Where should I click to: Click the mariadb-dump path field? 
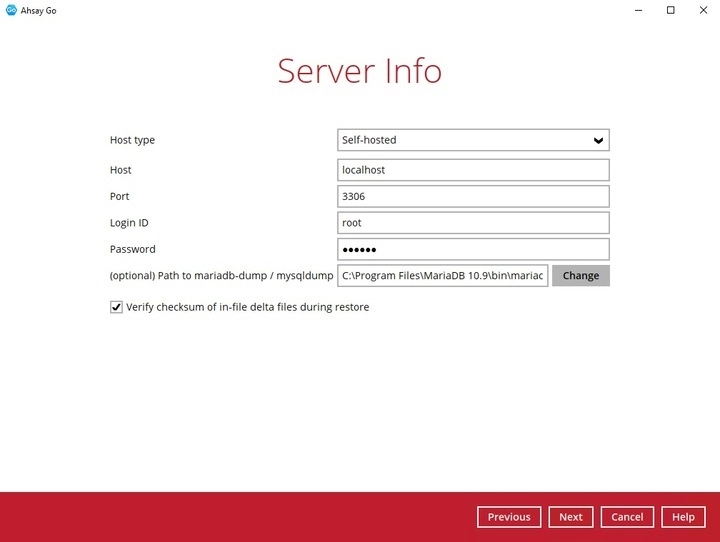click(443, 276)
